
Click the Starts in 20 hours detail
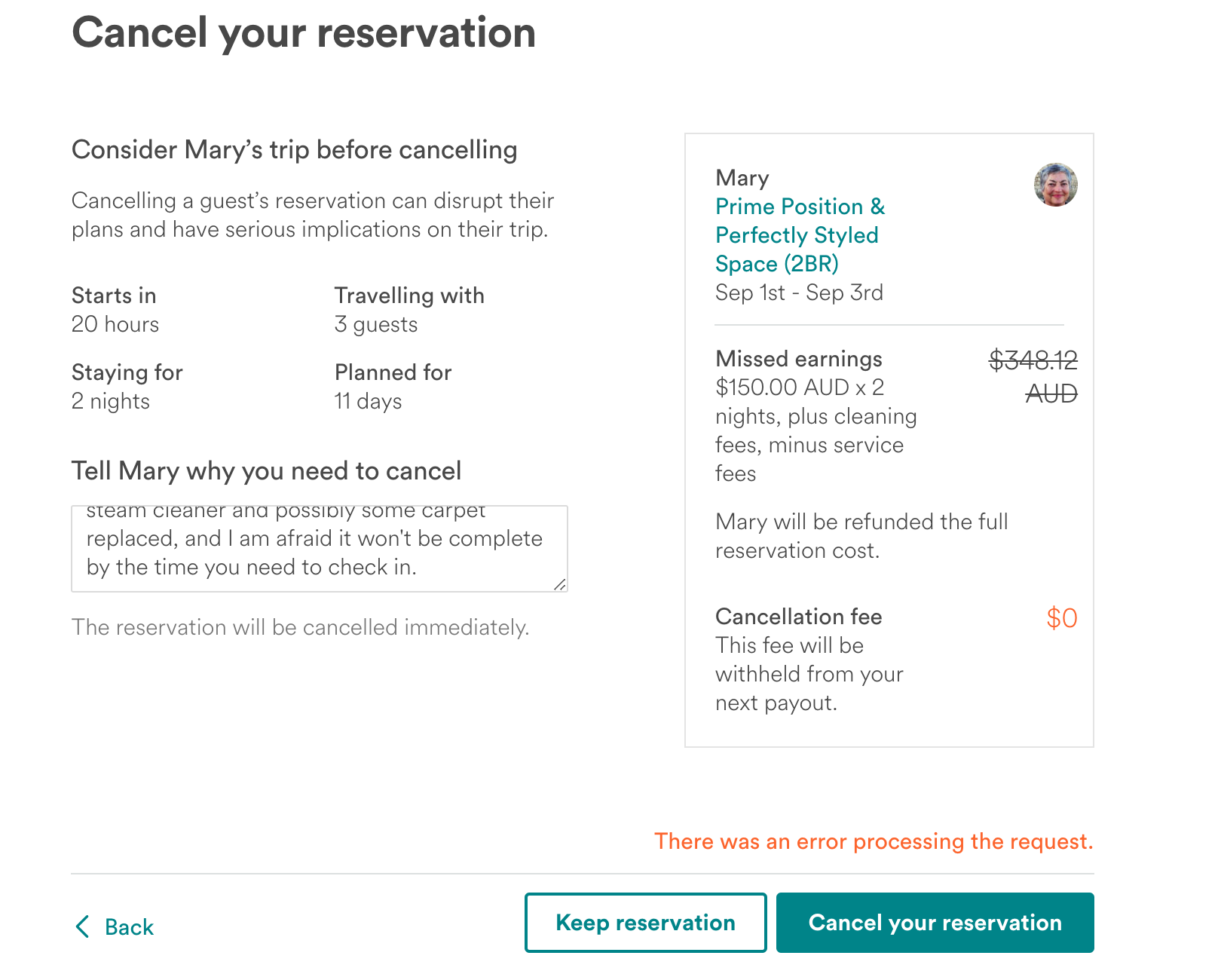(115, 310)
